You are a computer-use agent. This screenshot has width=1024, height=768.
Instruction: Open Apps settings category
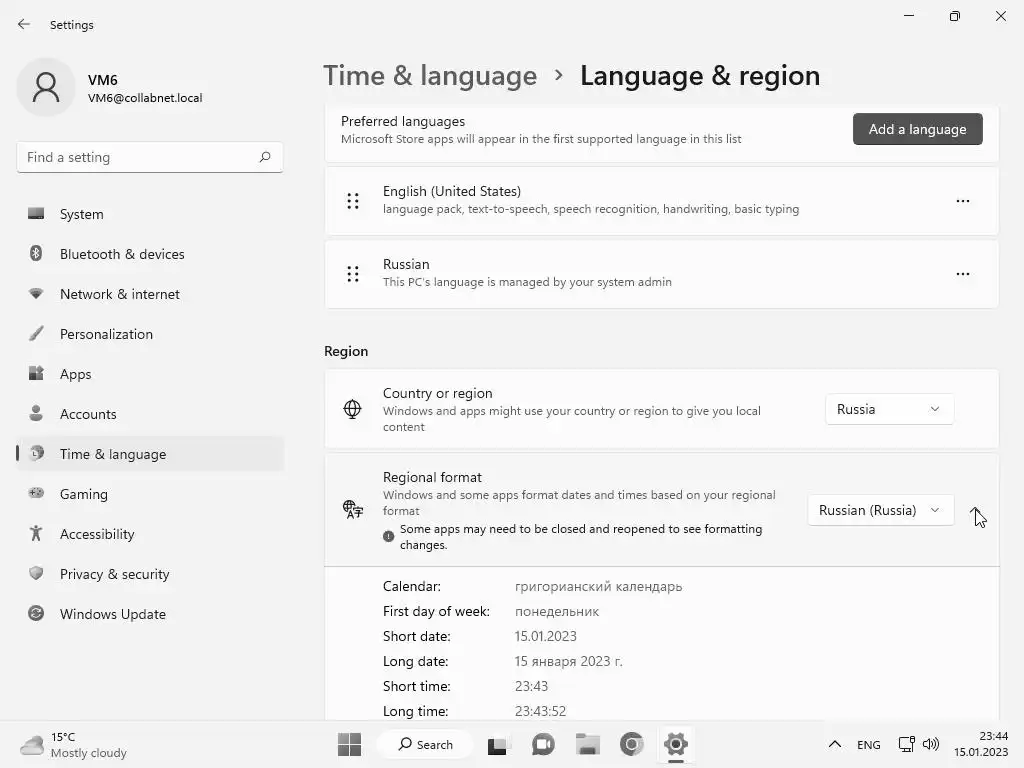150,374
